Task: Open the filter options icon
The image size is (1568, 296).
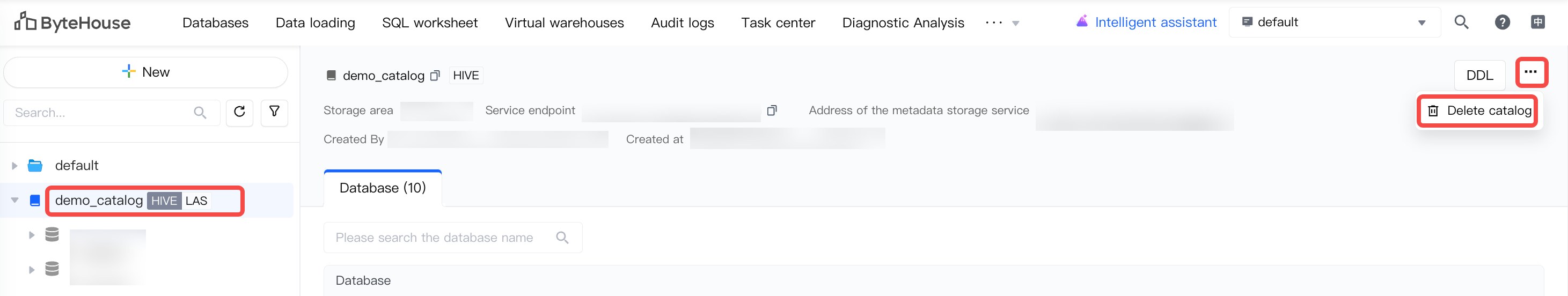Action: coord(275,113)
